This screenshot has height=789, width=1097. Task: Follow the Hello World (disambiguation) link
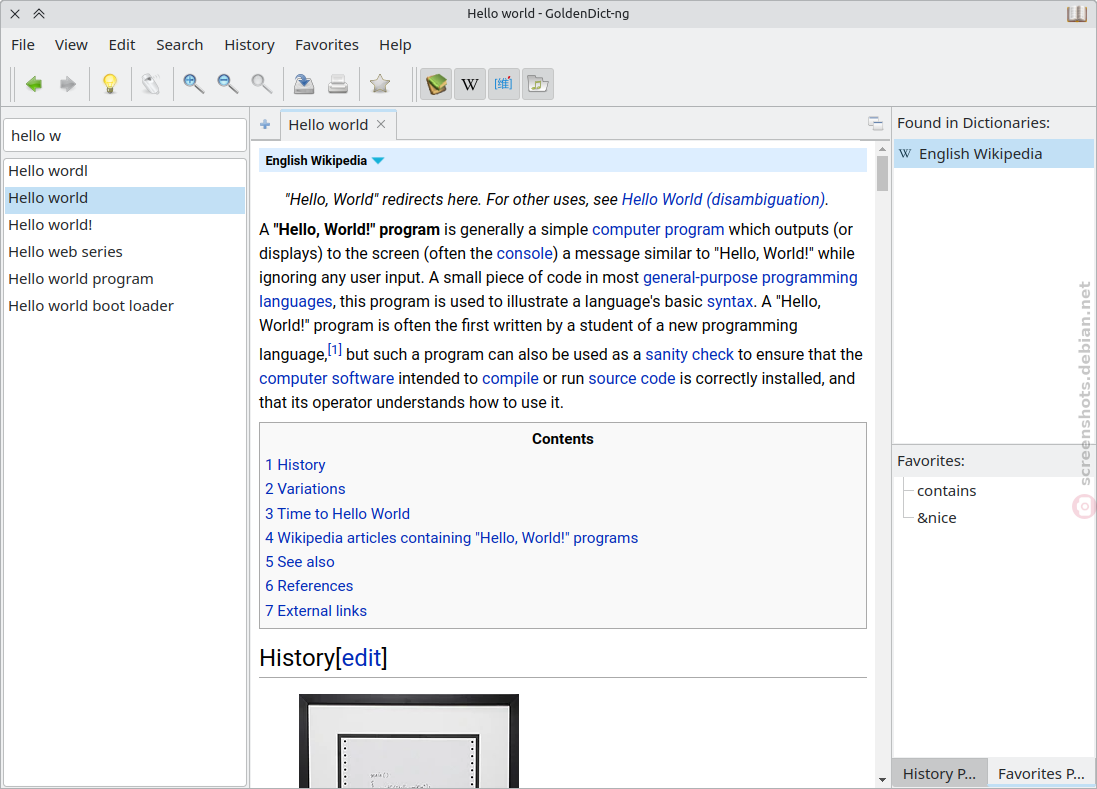(x=723, y=199)
